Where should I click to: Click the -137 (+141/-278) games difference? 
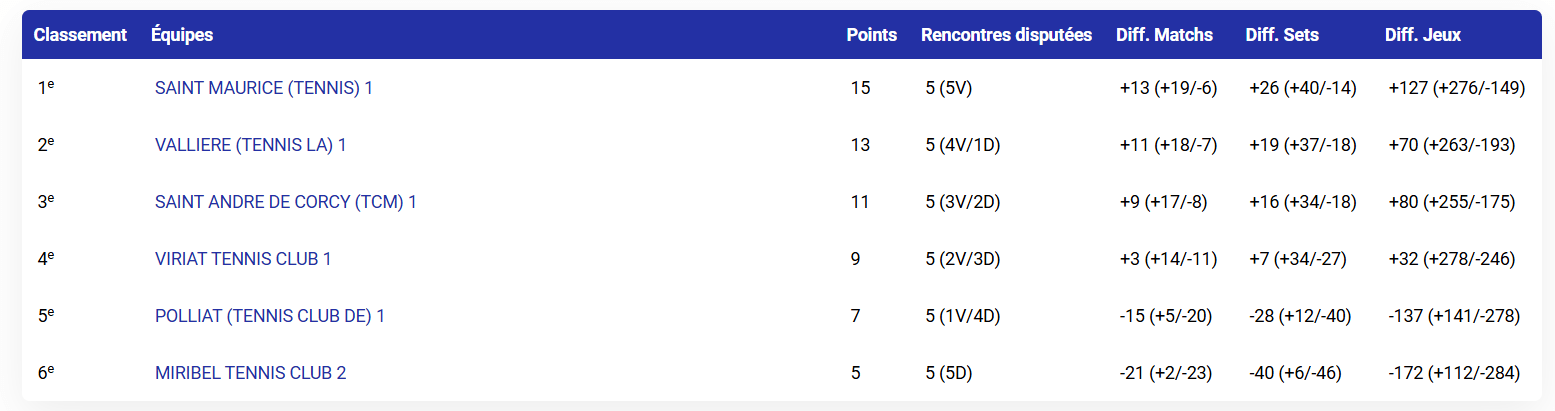point(1454,316)
